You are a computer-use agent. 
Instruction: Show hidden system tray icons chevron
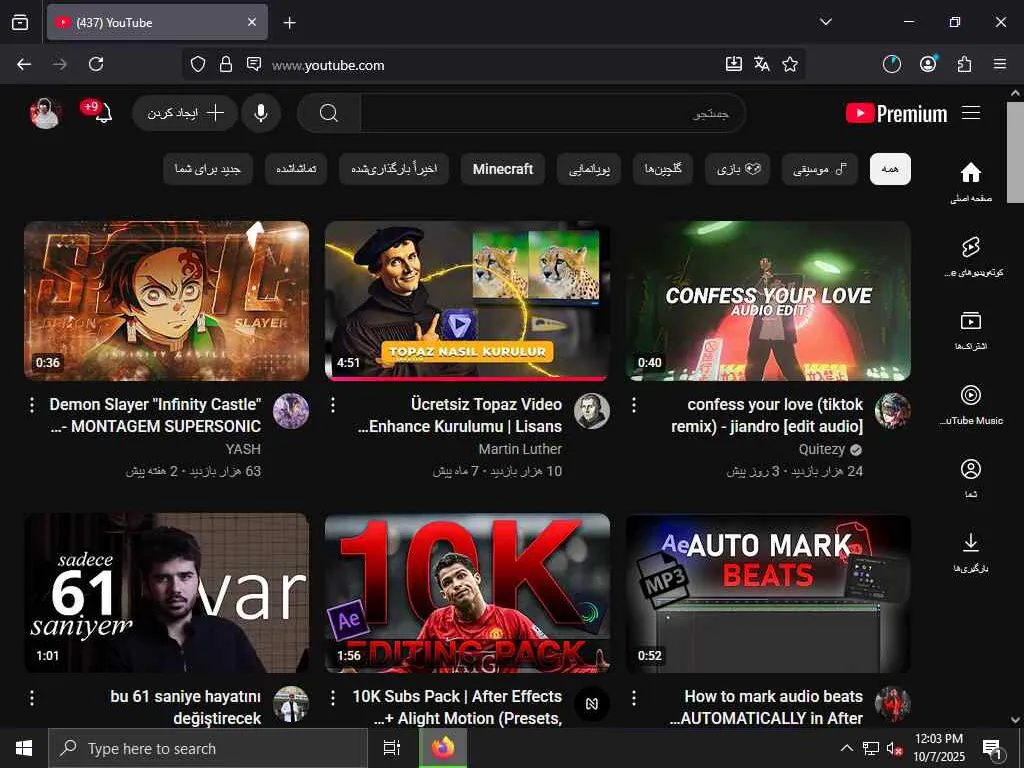coord(846,748)
